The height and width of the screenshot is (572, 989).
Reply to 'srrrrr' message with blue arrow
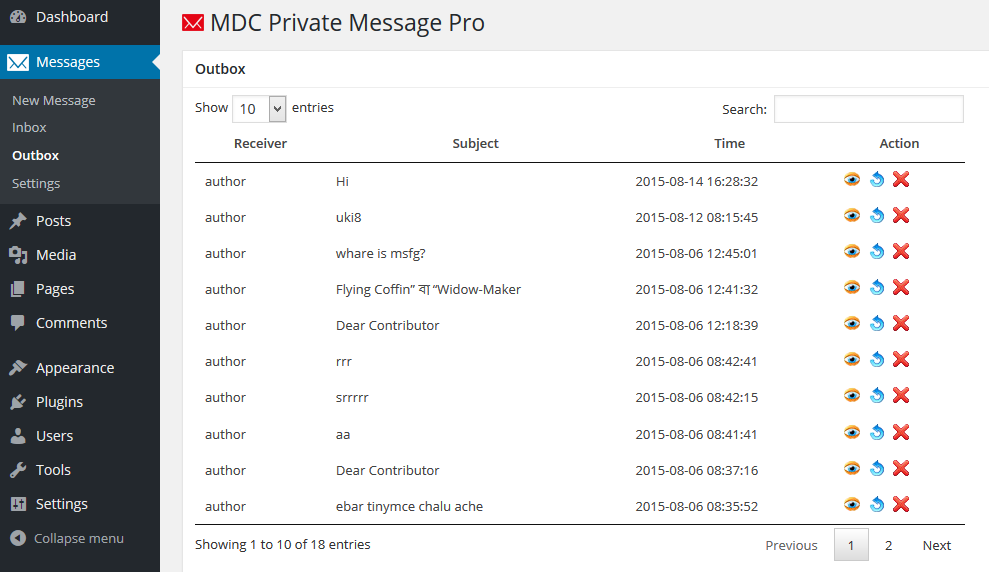point(877,396)
